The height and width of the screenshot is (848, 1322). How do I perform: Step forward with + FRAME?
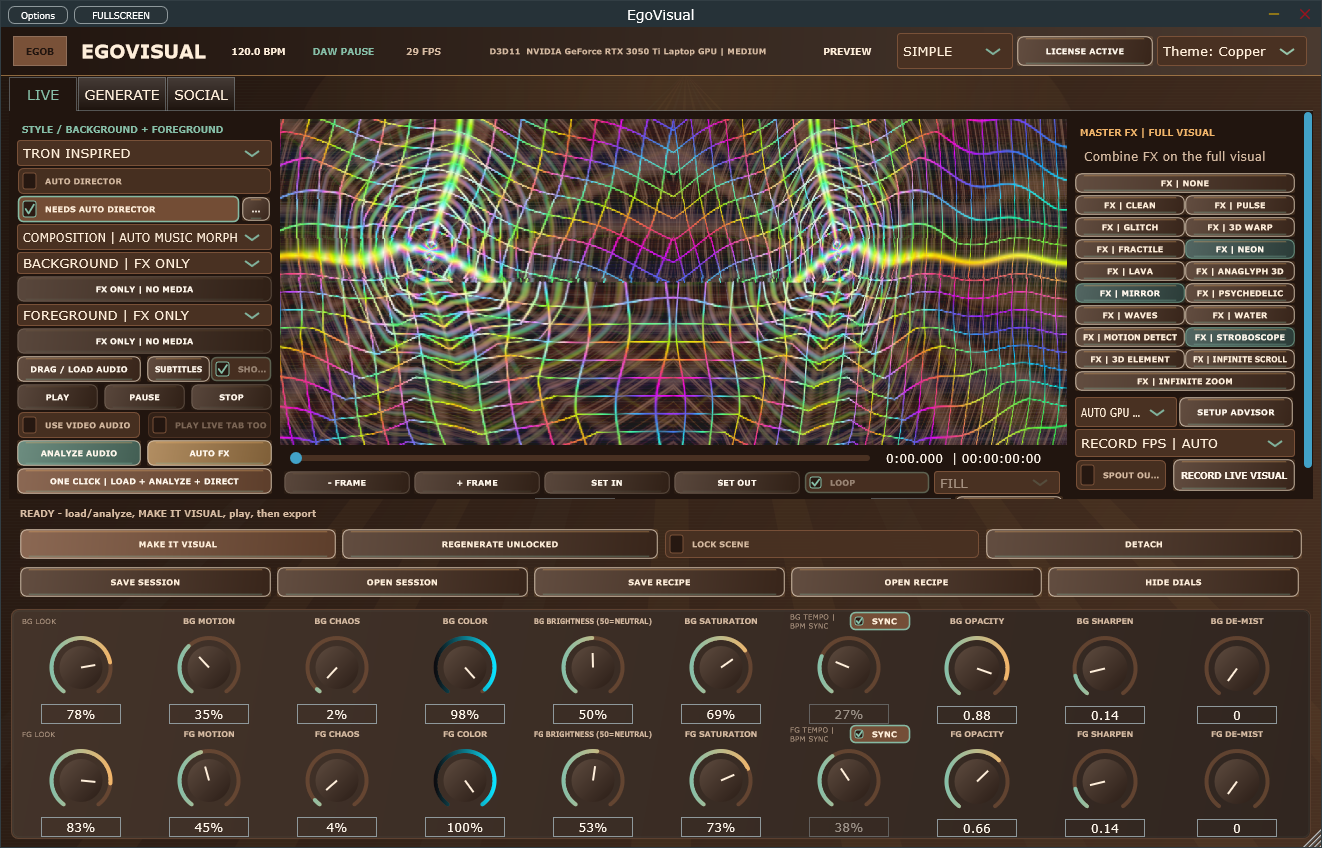coord(477,483)
